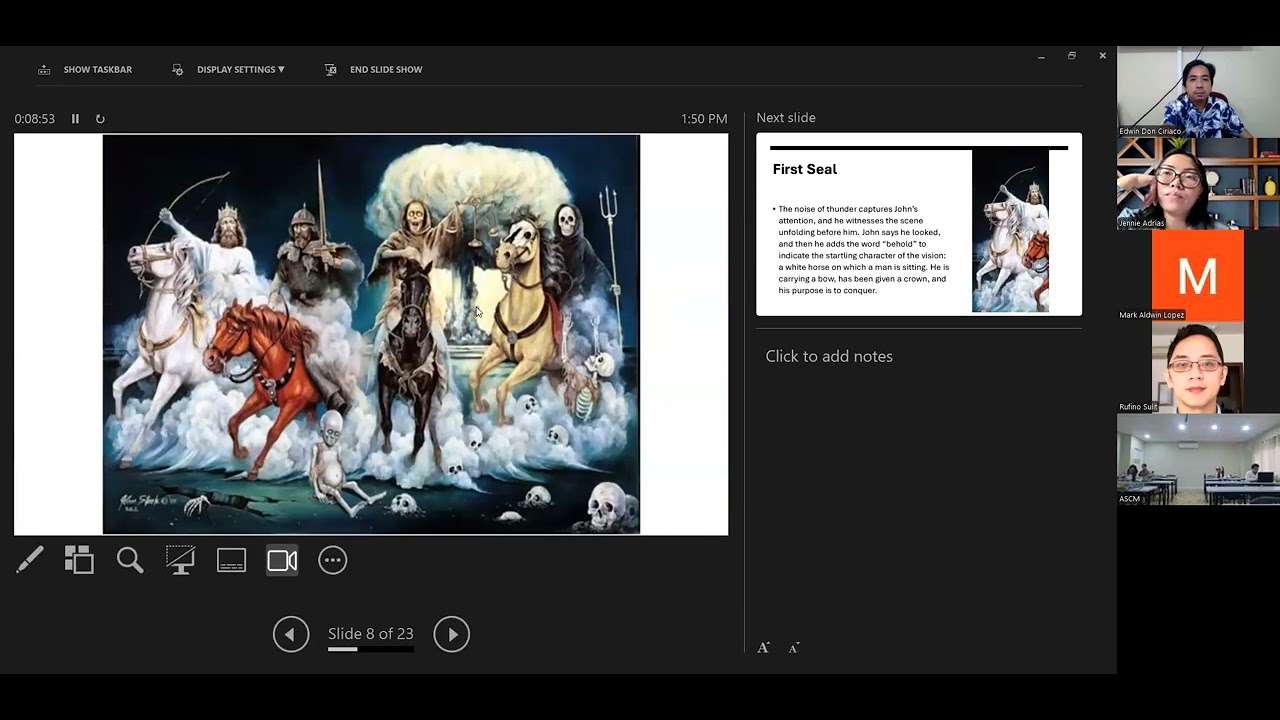Select Edwin Don Ciriaco's video tile
Viewport: 1280px width, 720px height.
(1198, 92)
